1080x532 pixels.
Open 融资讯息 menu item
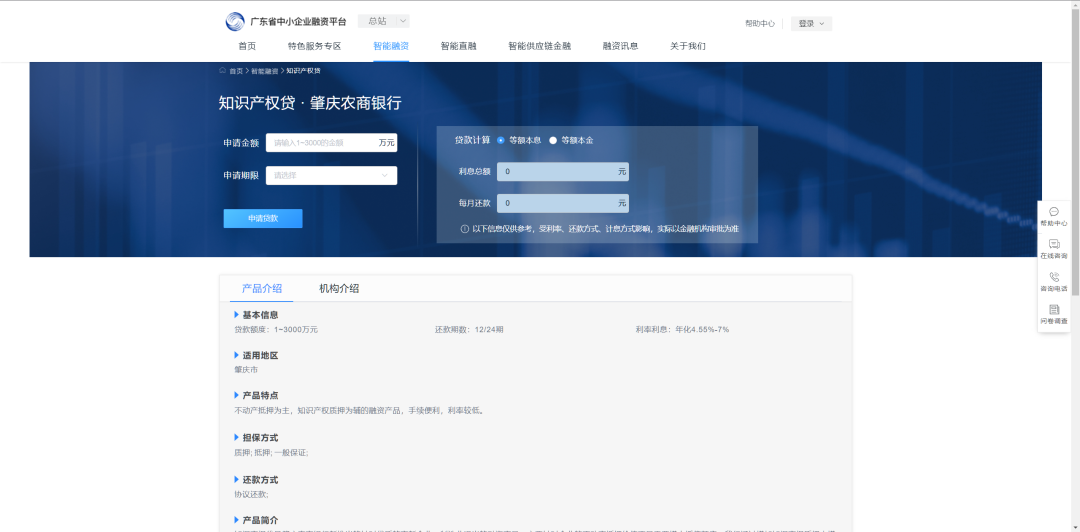[621, 46]
